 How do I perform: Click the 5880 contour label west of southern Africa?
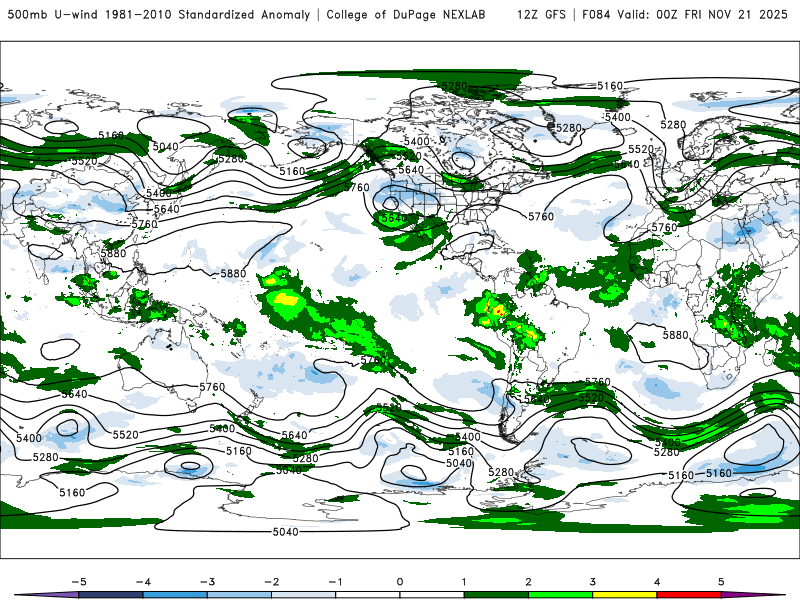(675, 335)
